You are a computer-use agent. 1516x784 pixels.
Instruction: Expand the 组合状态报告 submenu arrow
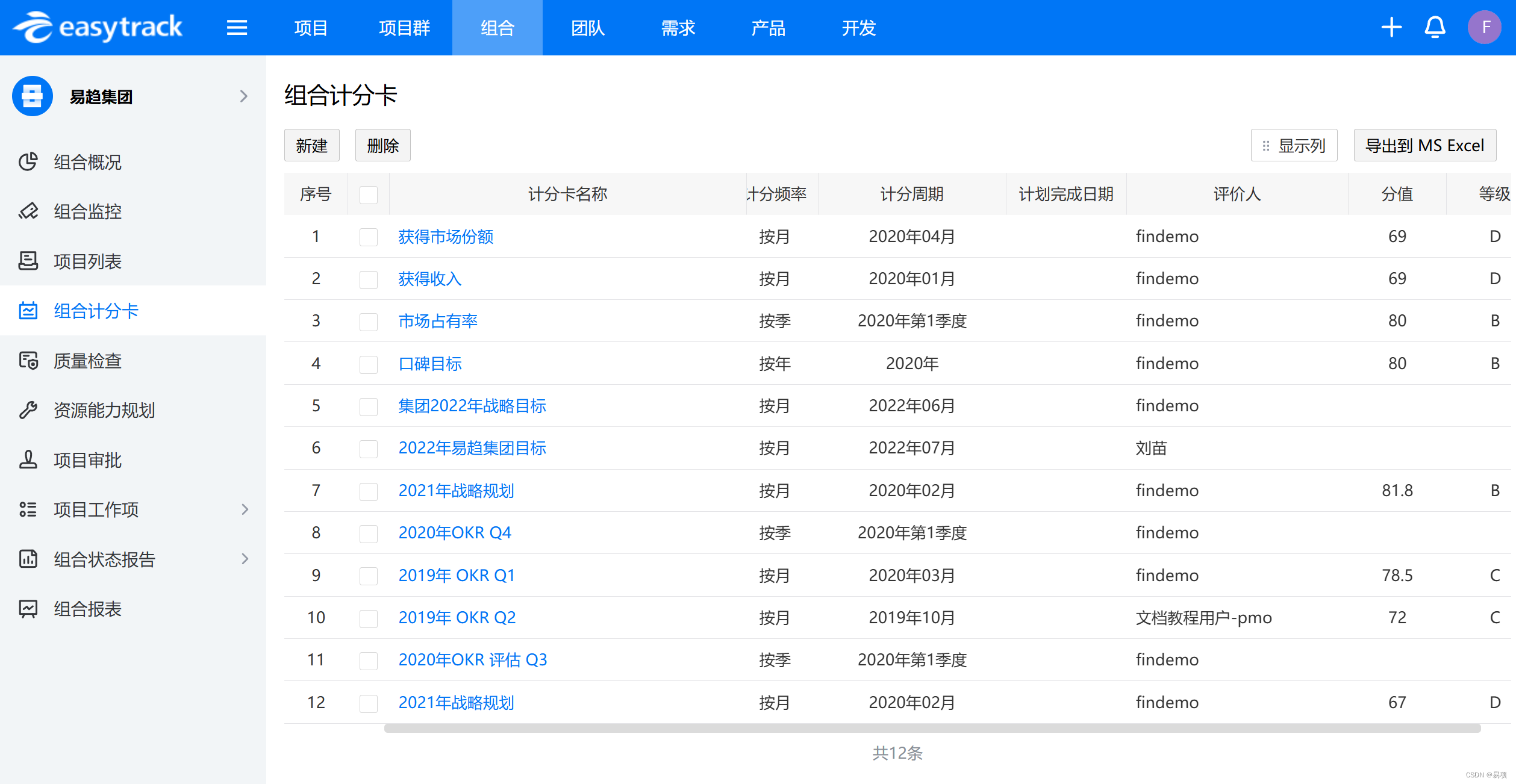(x=245, y=559)
